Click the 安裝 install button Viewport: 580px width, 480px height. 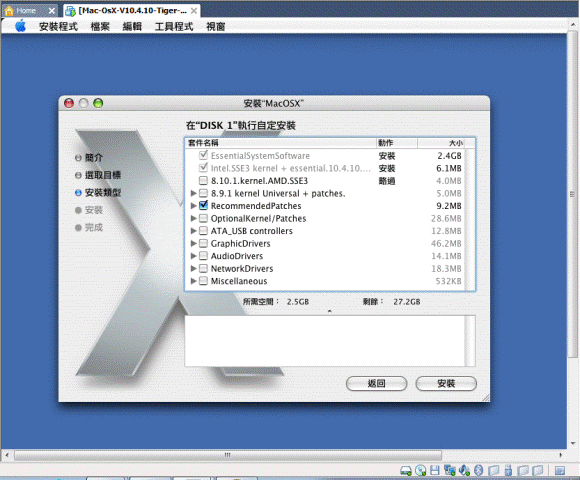coord(446,383)
